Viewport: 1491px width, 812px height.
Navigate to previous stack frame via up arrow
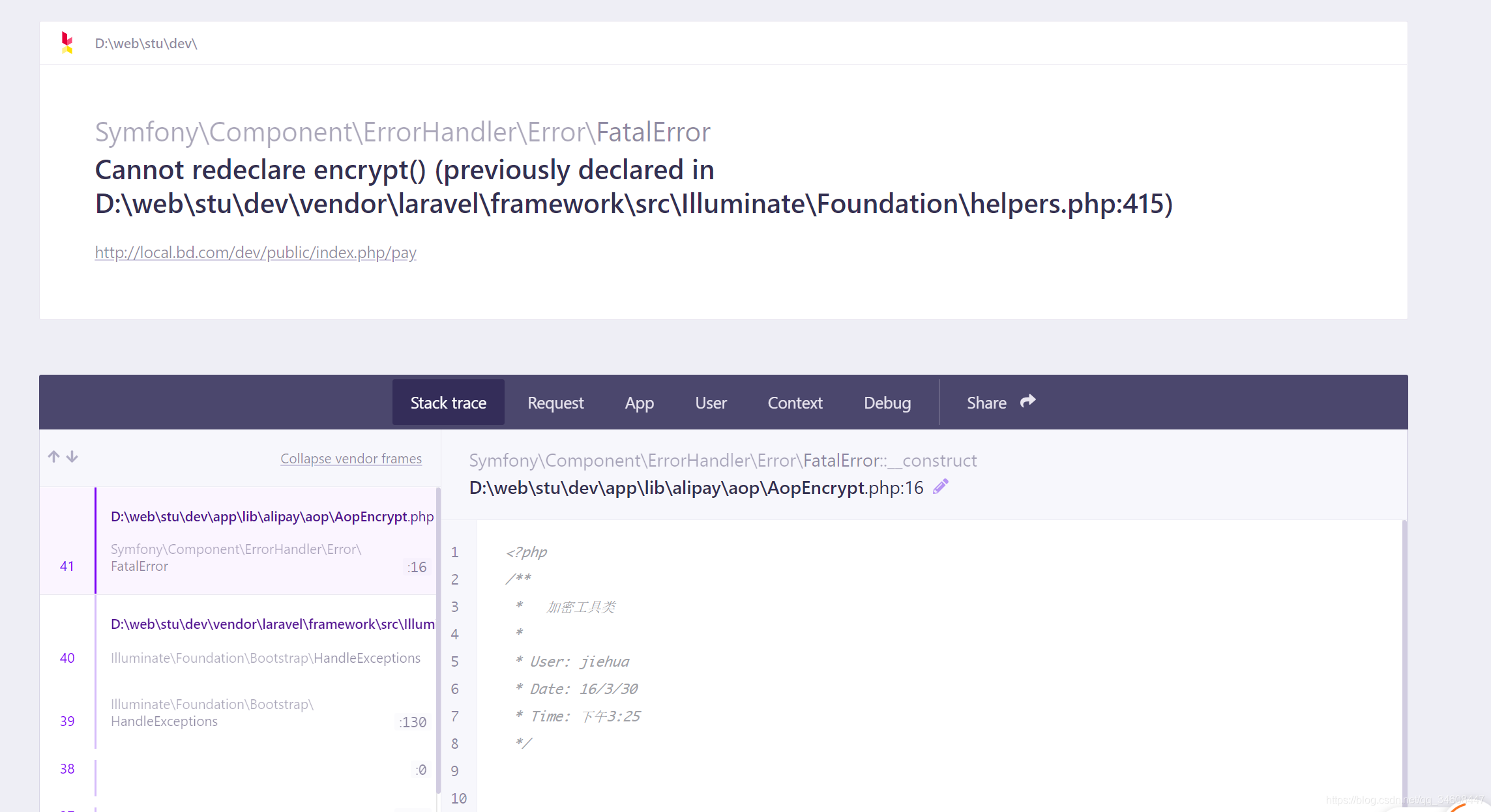[x=53, y=456]
